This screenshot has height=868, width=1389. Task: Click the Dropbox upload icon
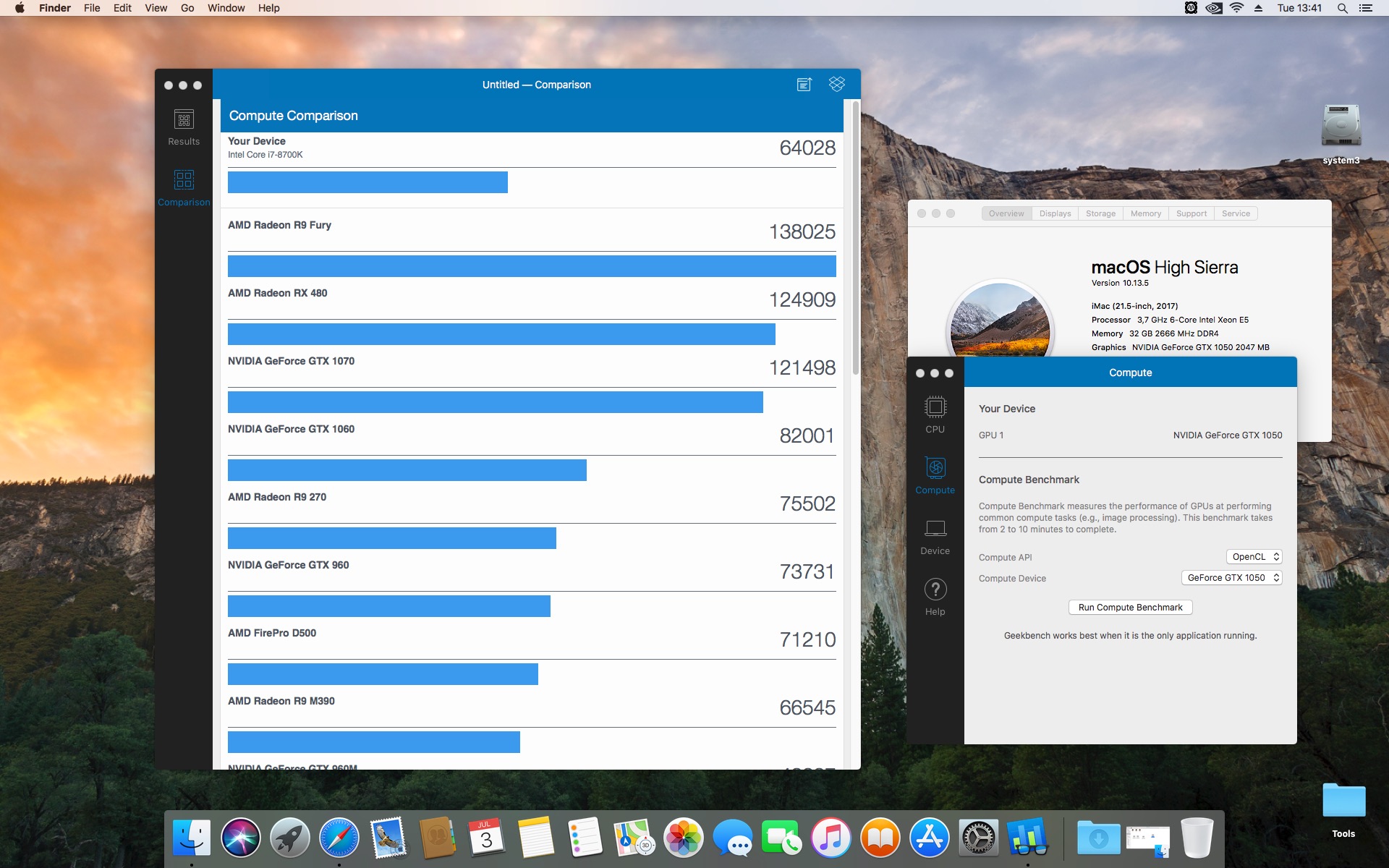click(x=836, y=85)
